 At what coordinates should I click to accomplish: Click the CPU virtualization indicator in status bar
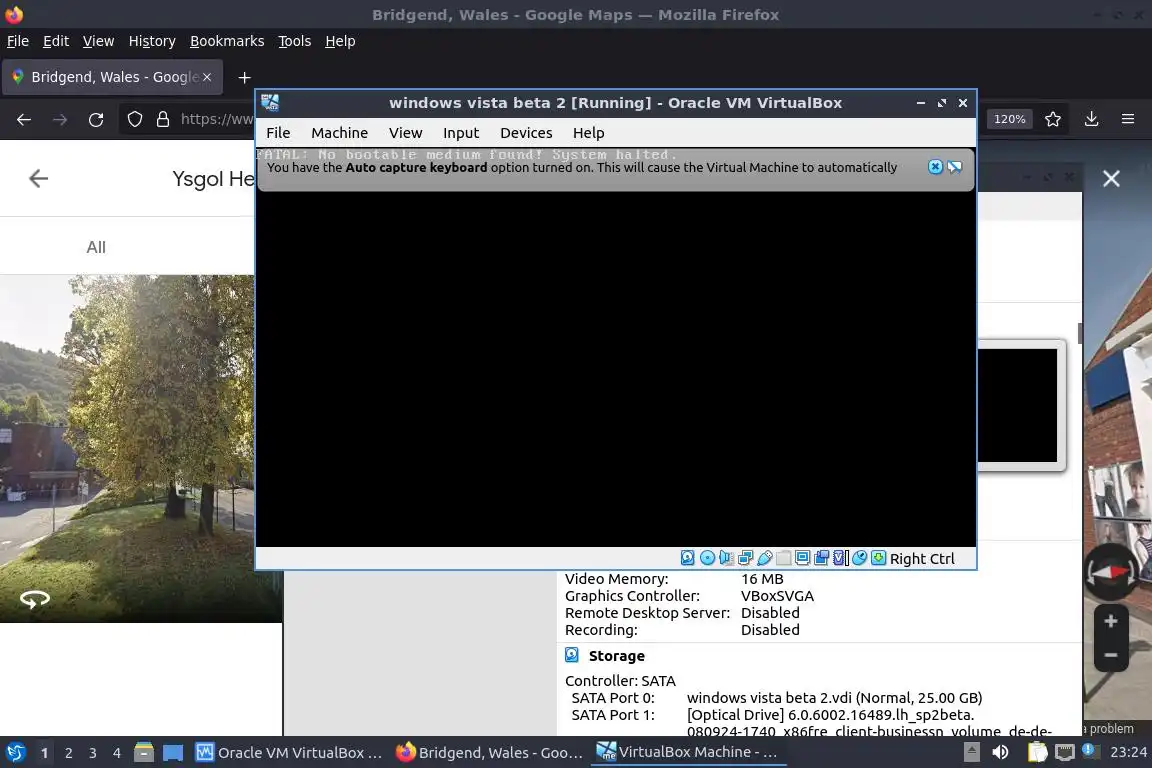[x=840, y=558]
